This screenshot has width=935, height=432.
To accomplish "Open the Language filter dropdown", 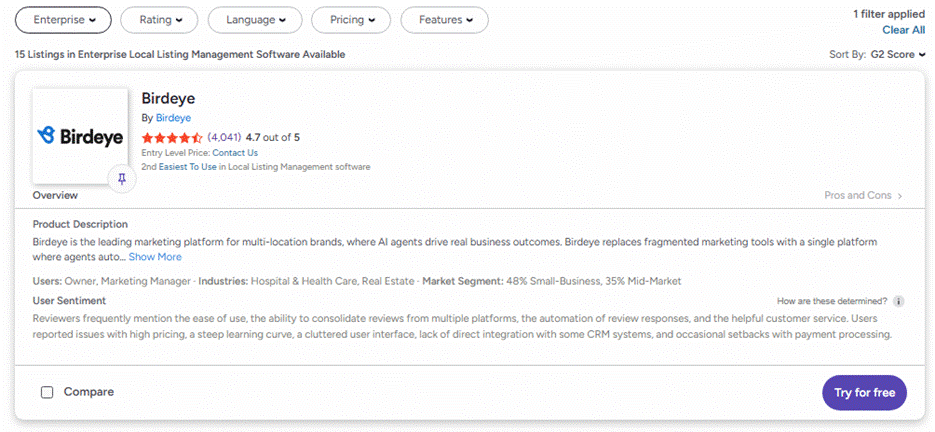I will point(255,20).
